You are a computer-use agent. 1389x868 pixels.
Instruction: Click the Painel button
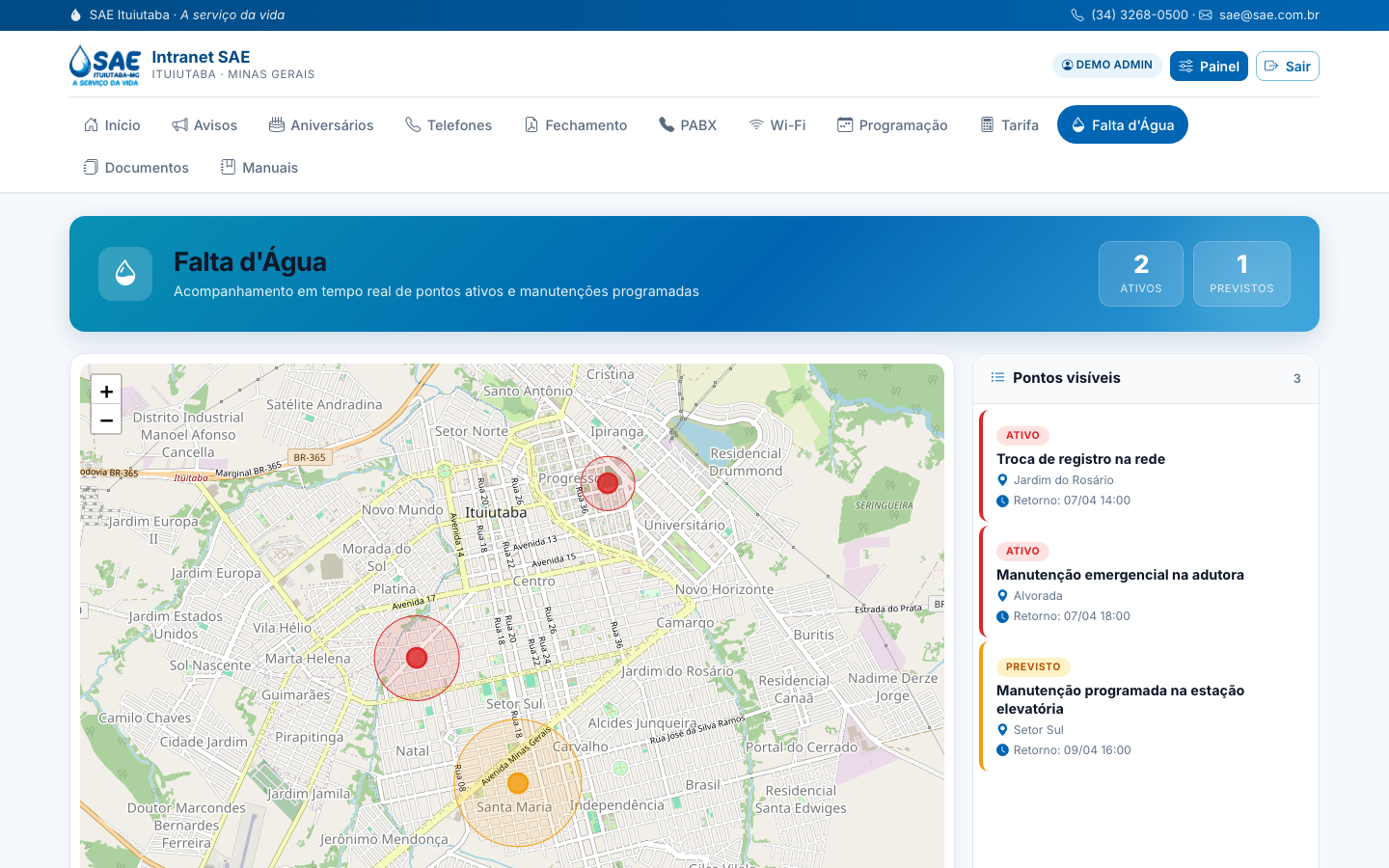click(x=1209, y=66)
